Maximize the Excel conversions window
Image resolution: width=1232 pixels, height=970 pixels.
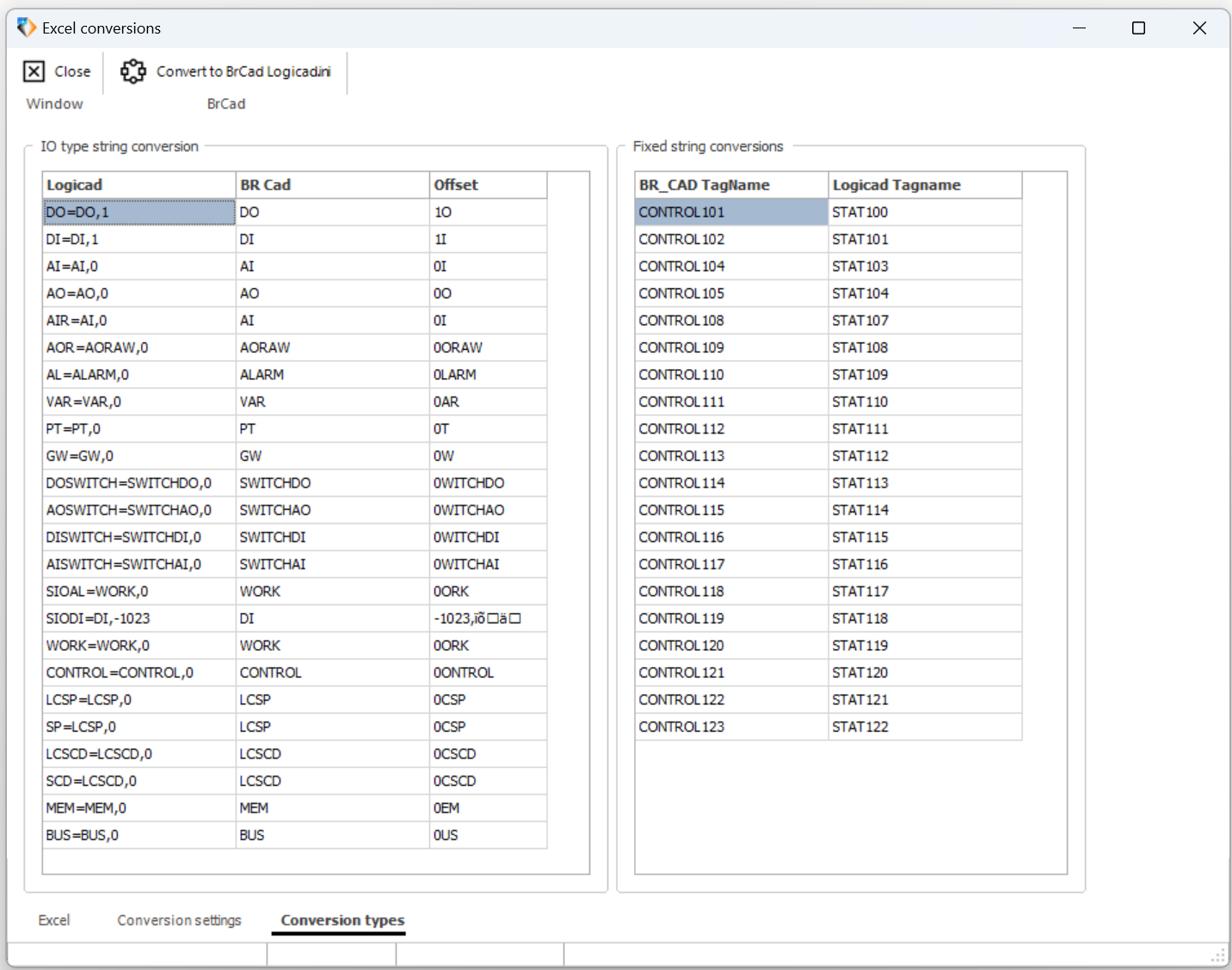tap(1138, 28)
